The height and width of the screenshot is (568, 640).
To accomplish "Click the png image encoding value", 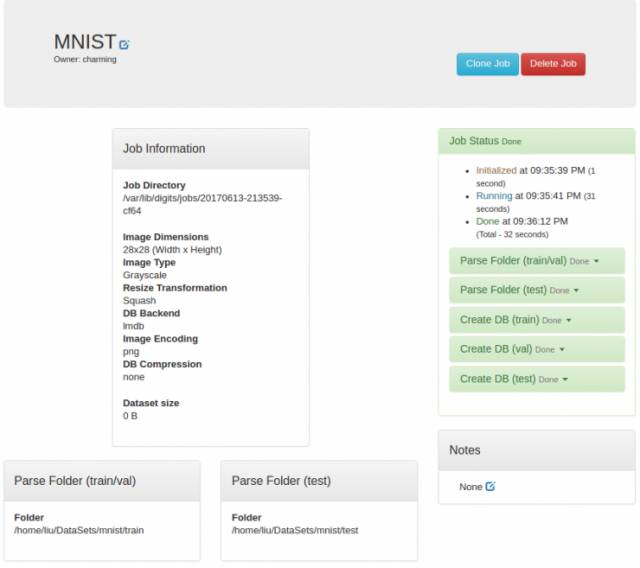I will pyautogui.click(x=131, y=352).
